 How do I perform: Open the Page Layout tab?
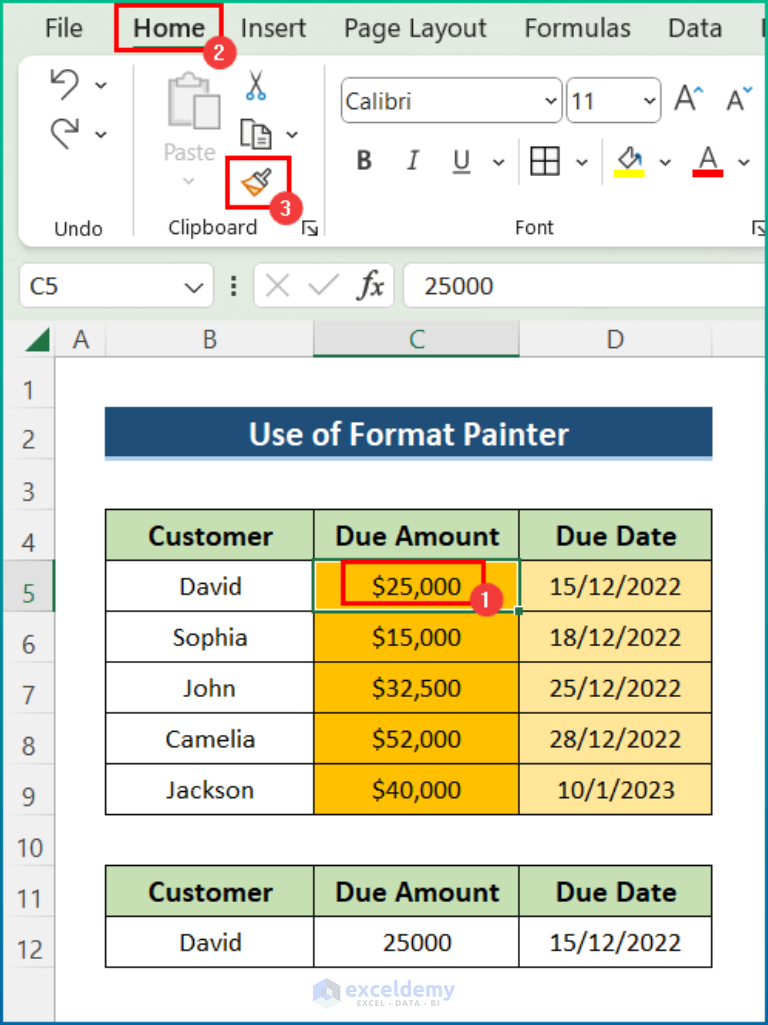pyautogui.click(x=415, y=28)
